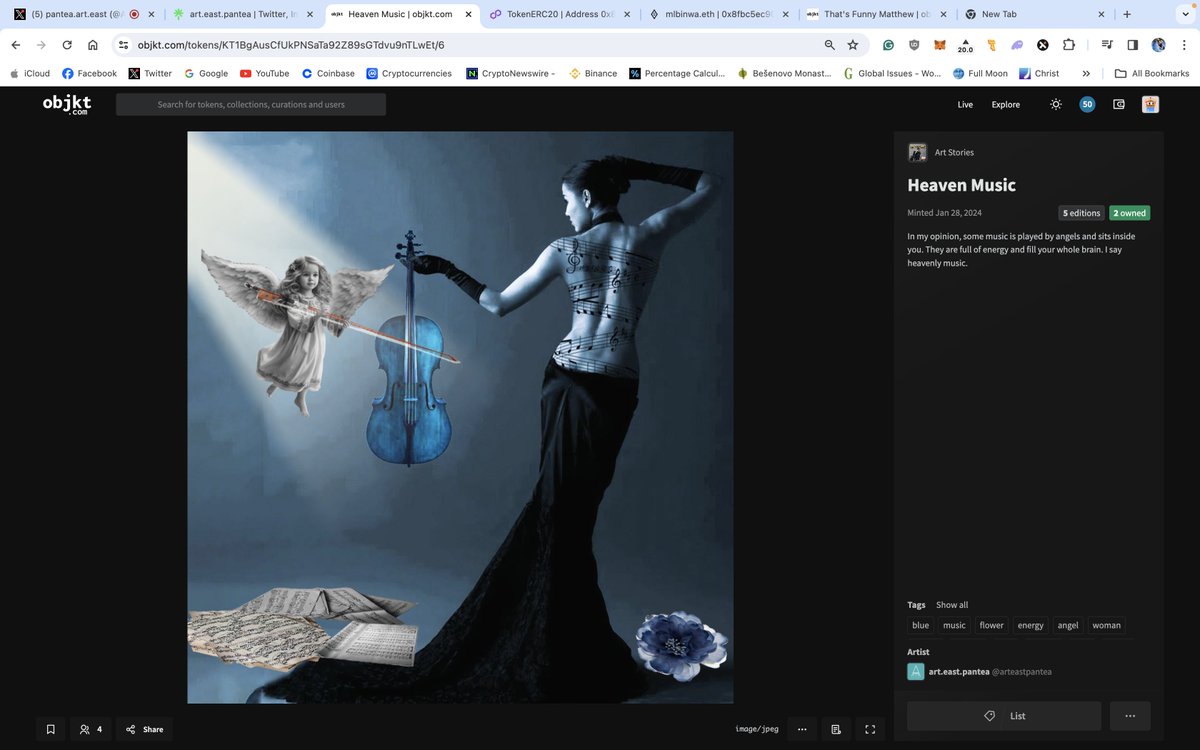Open the All Bookmarks folder
This screenshot has height=750, width=1200.
pos(1152,73)
